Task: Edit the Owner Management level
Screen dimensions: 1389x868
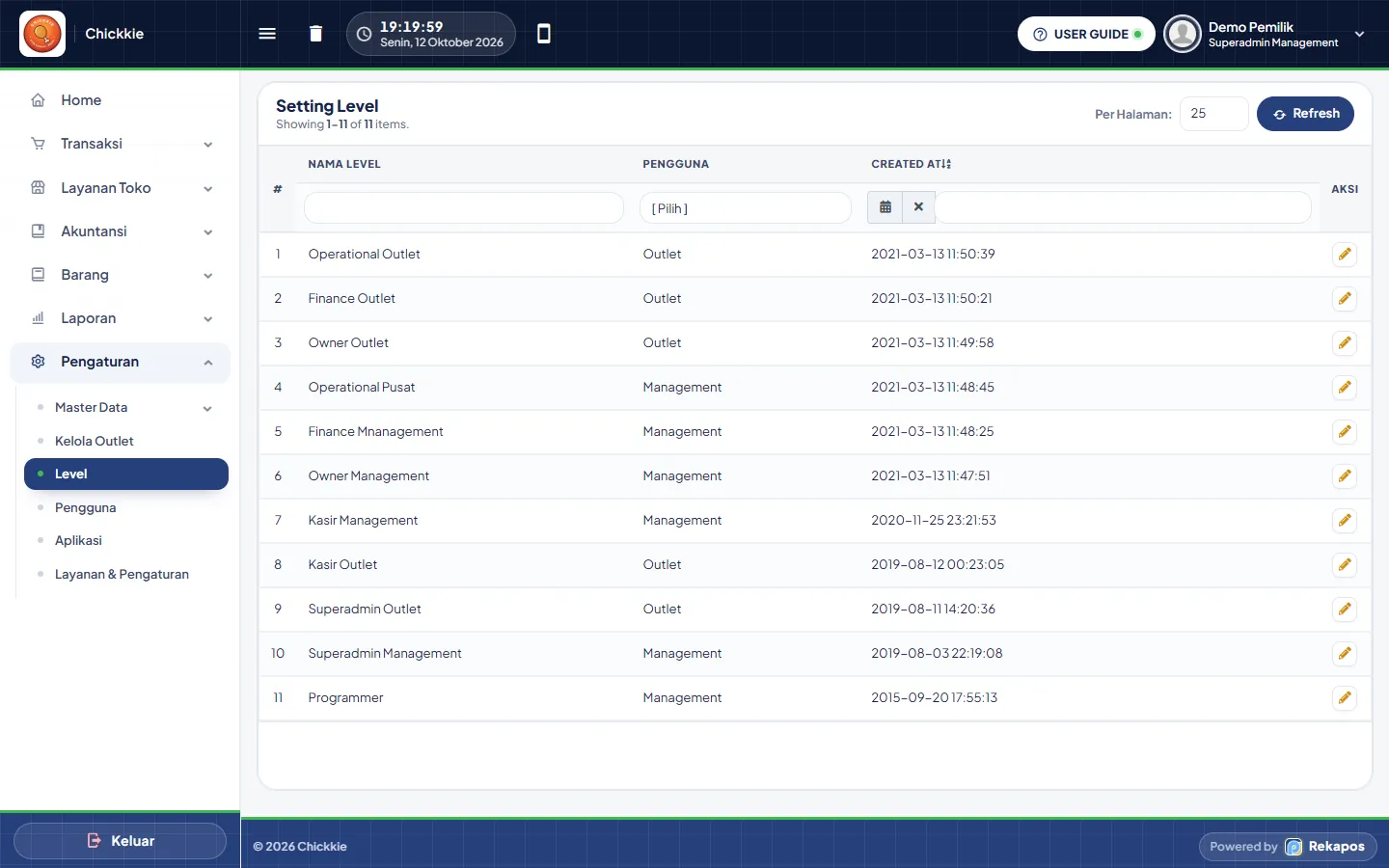Action: [x=1345, y=476]
